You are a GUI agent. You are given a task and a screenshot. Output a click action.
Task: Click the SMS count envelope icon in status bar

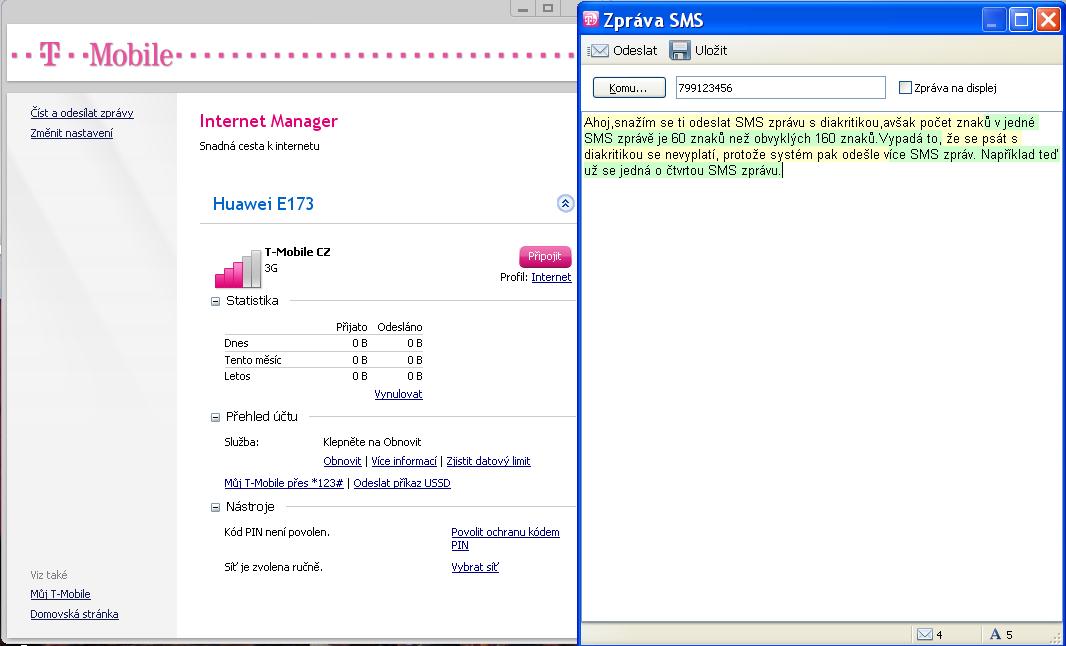coord(925,634)
